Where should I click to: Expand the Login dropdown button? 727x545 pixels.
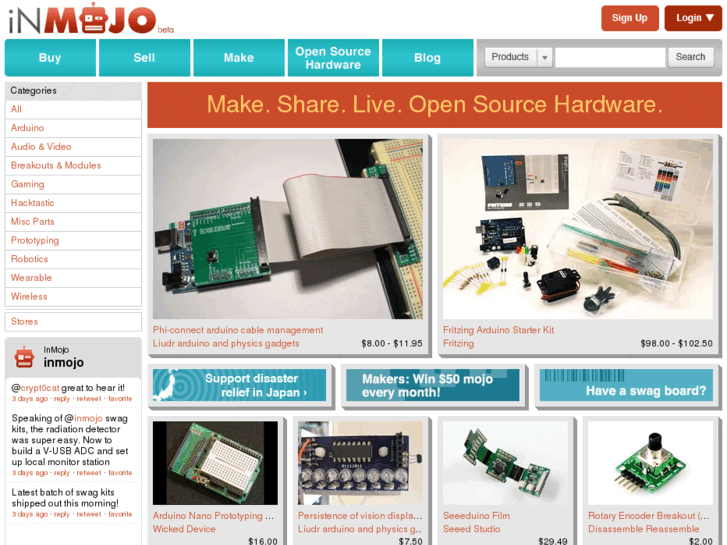click(693, 18)
